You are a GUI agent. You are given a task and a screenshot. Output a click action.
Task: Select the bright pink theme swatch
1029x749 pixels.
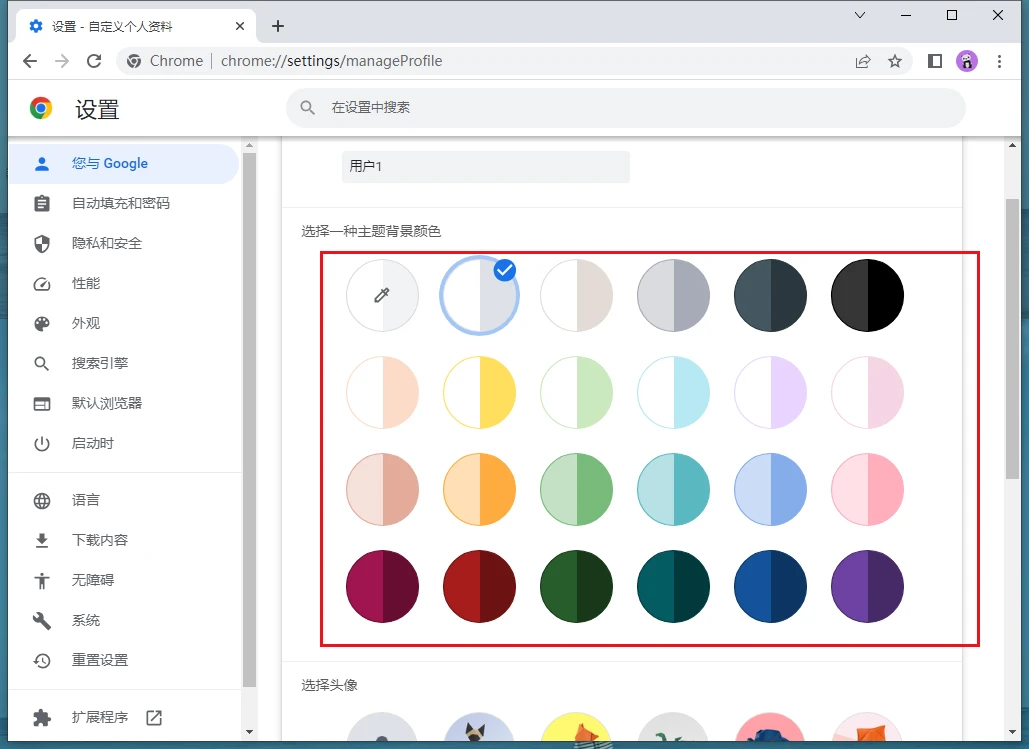[x=868, y=490]
